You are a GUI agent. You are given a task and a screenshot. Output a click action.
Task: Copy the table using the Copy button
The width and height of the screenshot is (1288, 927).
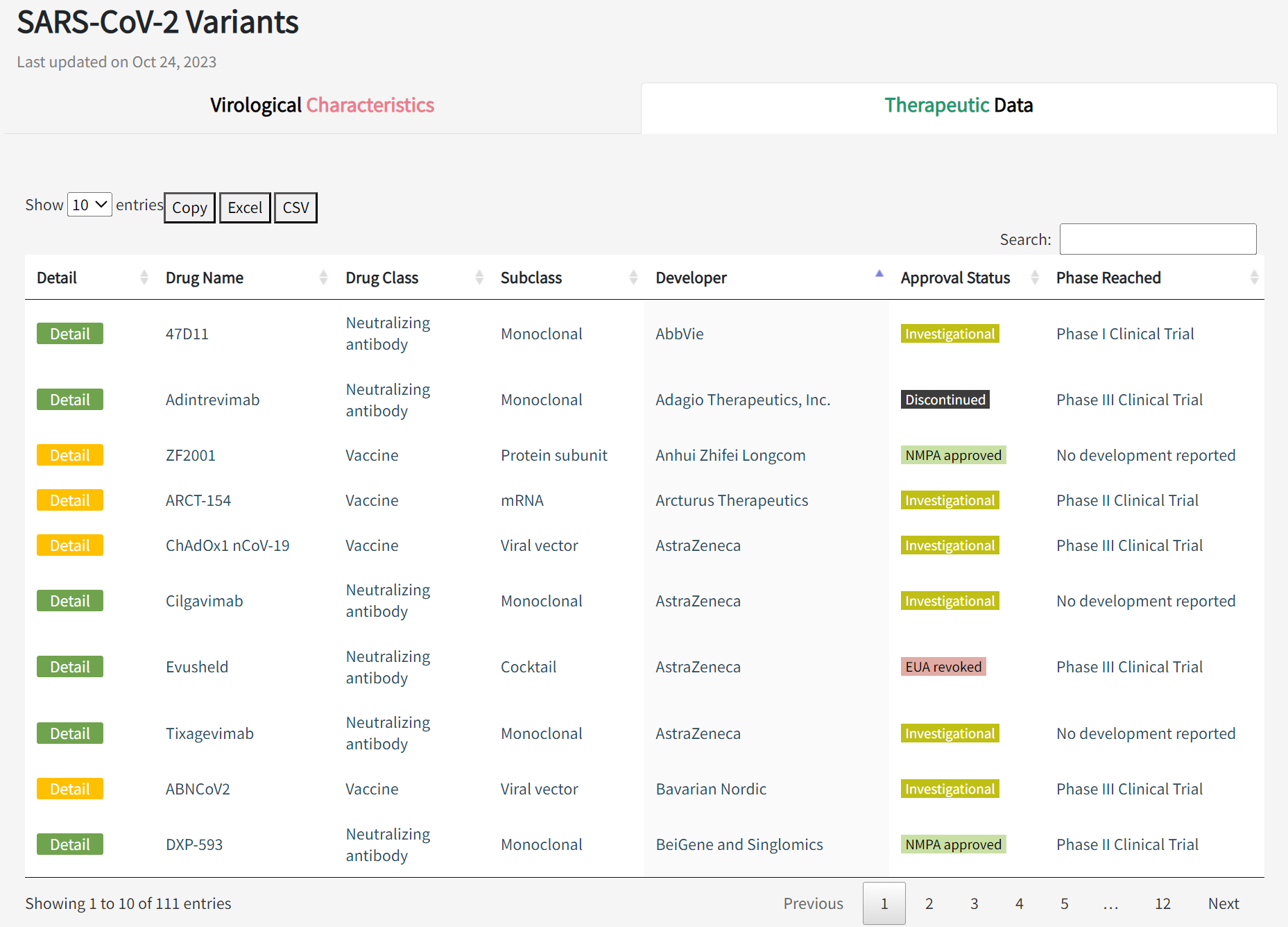(189, 207)
